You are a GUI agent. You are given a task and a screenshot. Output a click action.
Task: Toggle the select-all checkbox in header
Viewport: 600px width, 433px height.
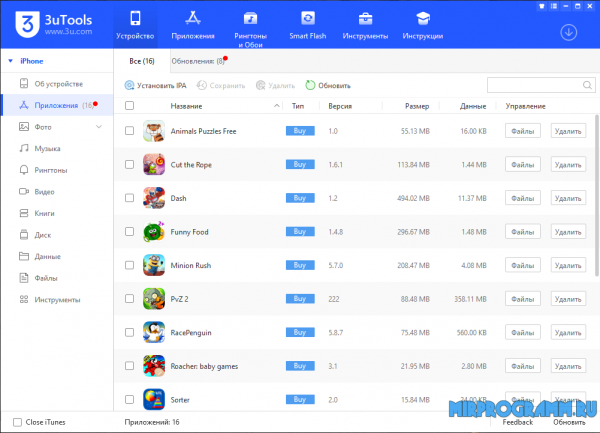[129, 106]
